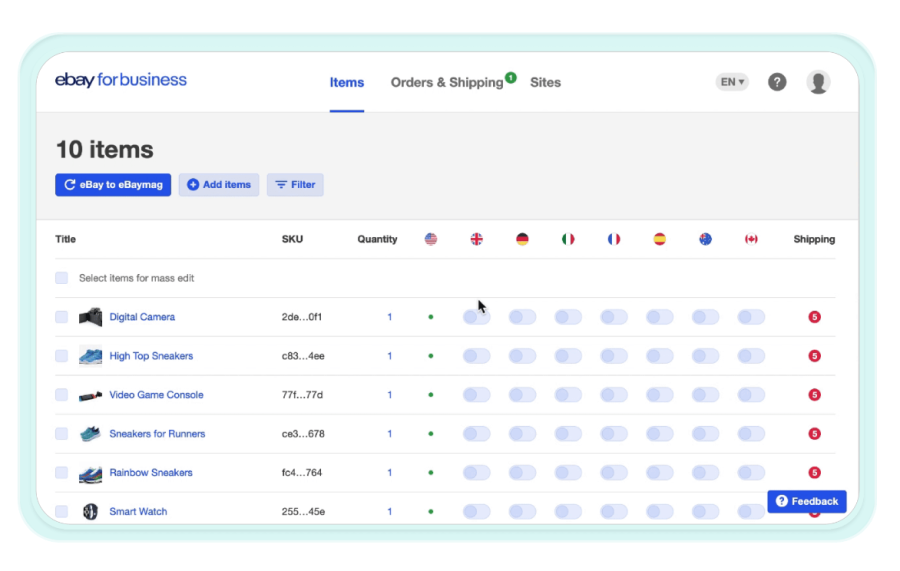Click the Germany flag column icon
900x571 pixels.
522,239
